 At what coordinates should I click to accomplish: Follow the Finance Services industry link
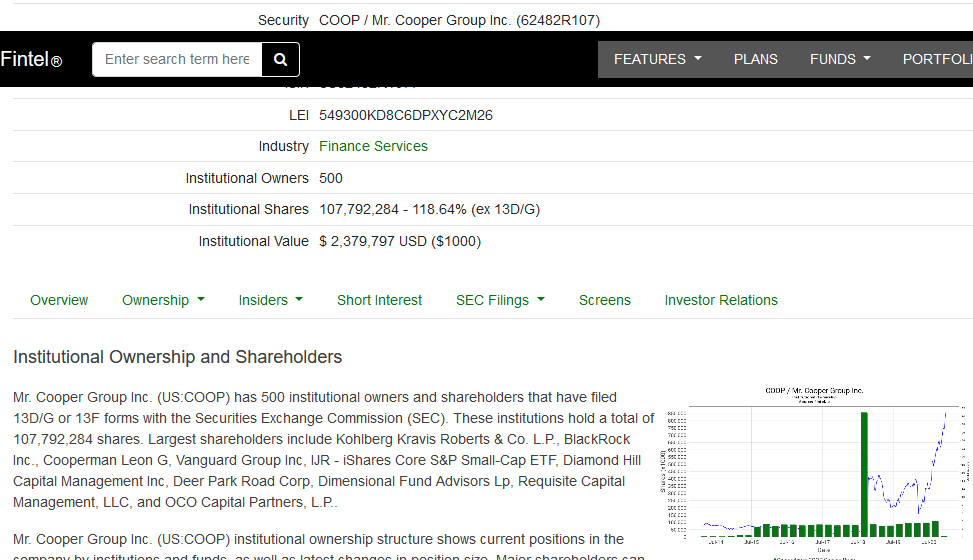[x=374, y=147]
